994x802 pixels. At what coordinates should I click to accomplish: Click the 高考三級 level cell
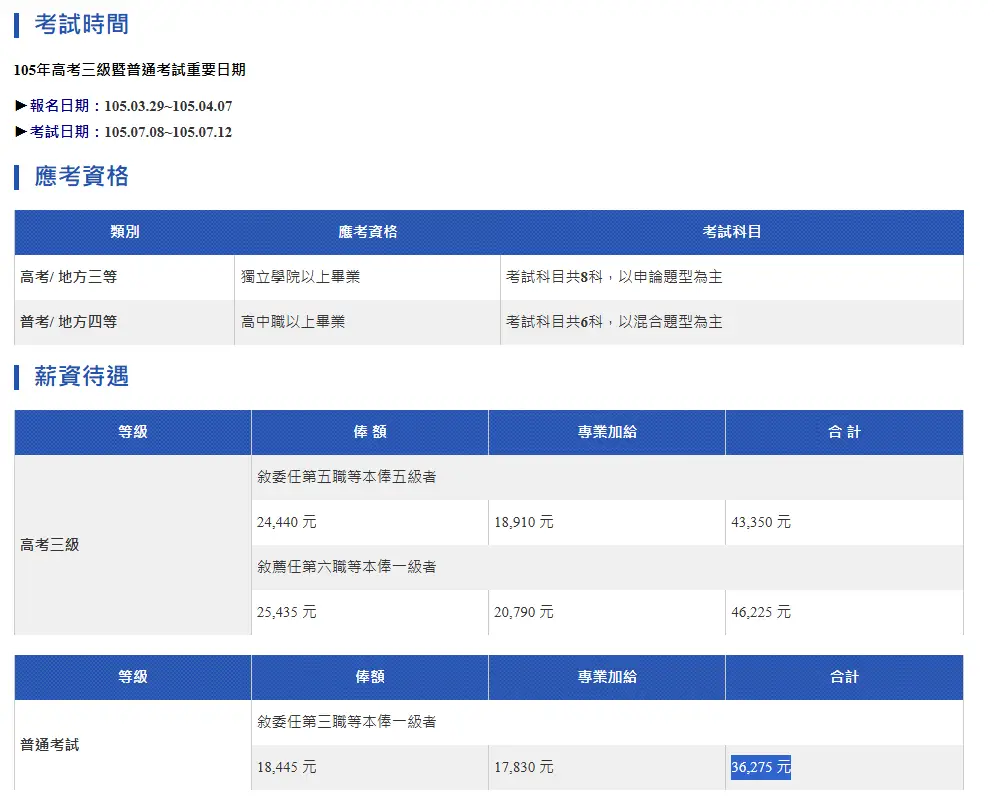tap(50, 545)
